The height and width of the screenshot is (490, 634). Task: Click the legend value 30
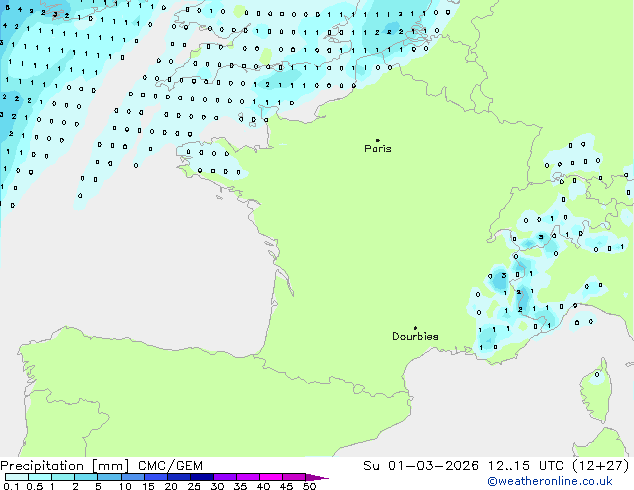click(x=217, y=486)
